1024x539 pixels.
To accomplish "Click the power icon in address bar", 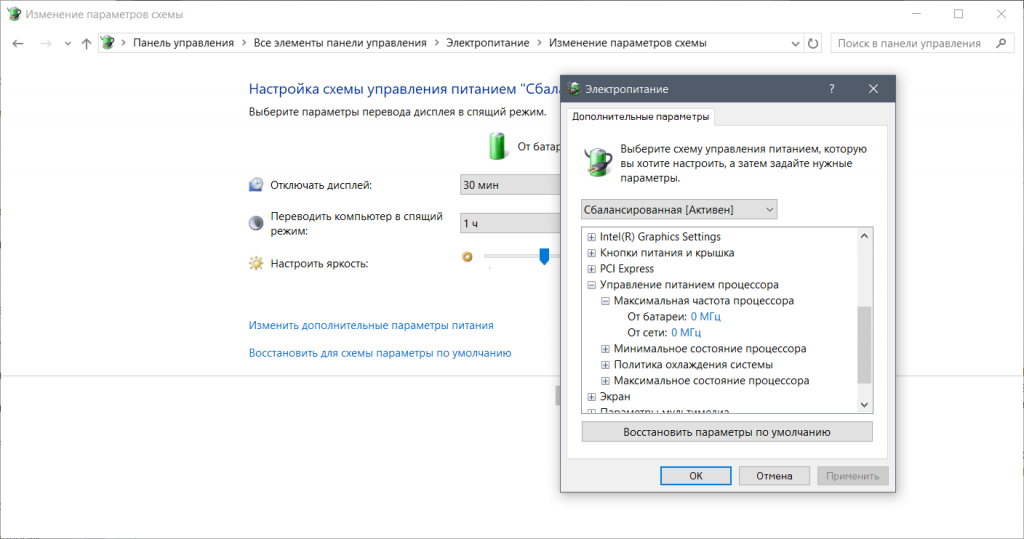I will tap(108, 42).
